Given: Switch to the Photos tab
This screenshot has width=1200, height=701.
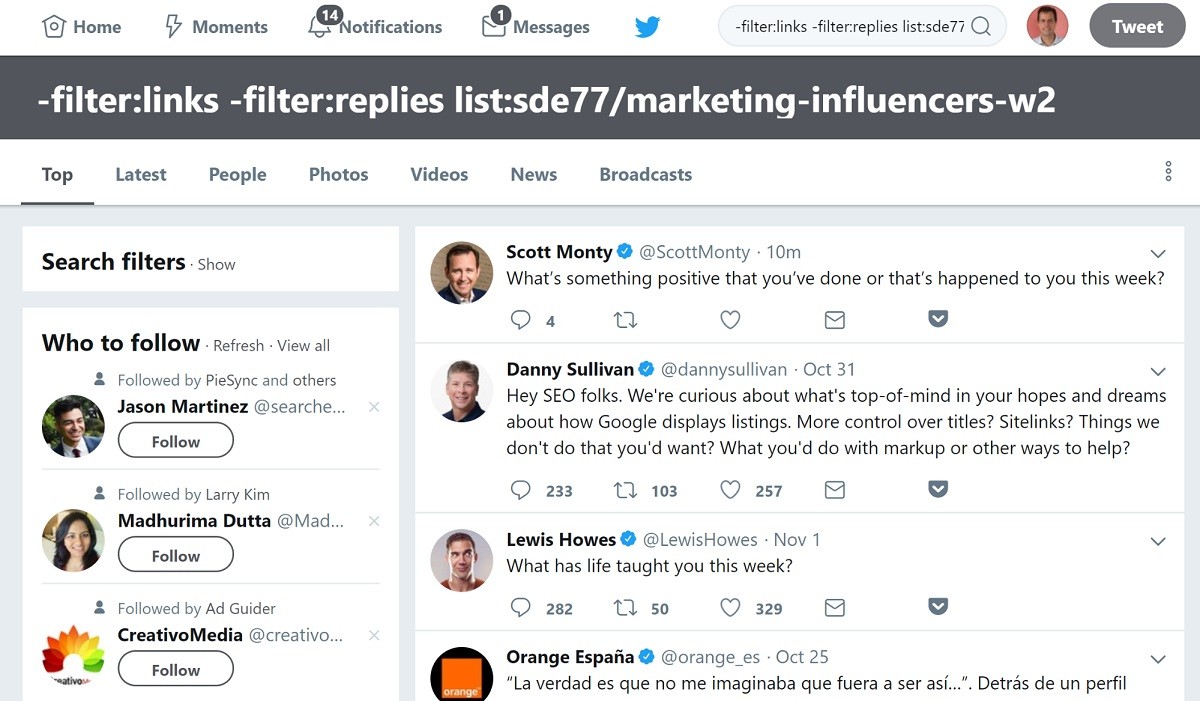Looking at the screenshot, I should (338, 174).
